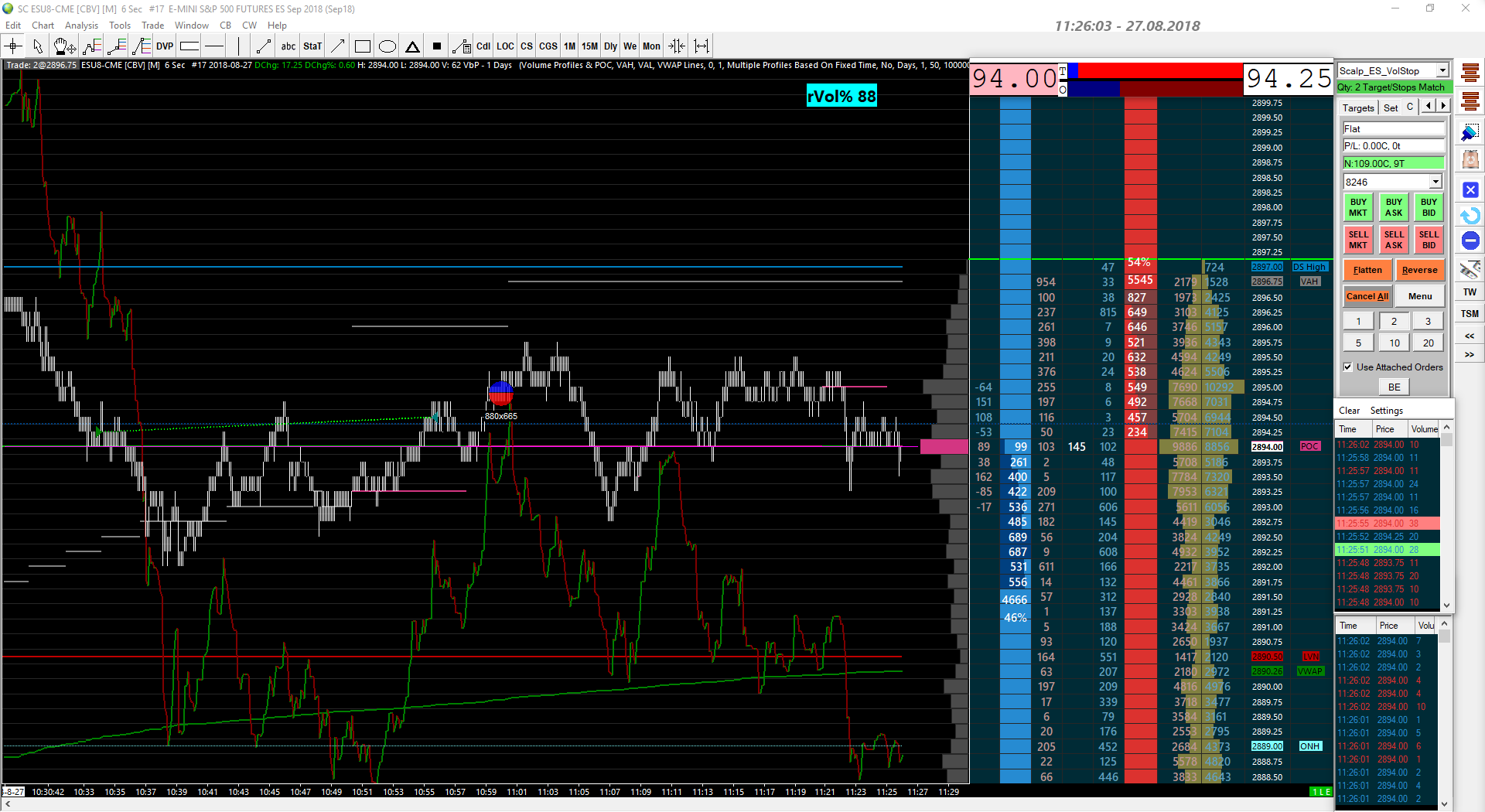This screenshot has height=812, width=1485.
Task: Click the blue circular refresh arrow icon
Action: coord(1470,216)
